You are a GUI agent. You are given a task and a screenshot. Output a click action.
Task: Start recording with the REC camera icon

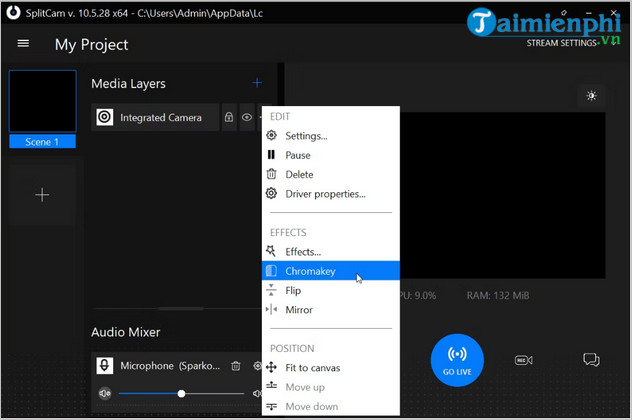(523, 360)
